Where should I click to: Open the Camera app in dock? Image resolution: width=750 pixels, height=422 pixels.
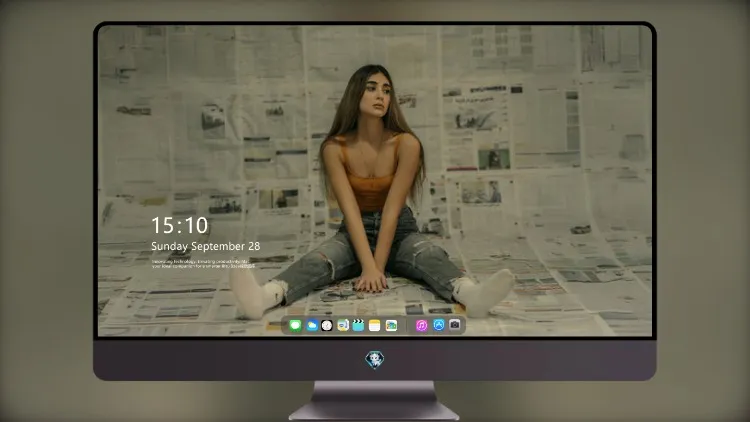[x=455, y=325]
